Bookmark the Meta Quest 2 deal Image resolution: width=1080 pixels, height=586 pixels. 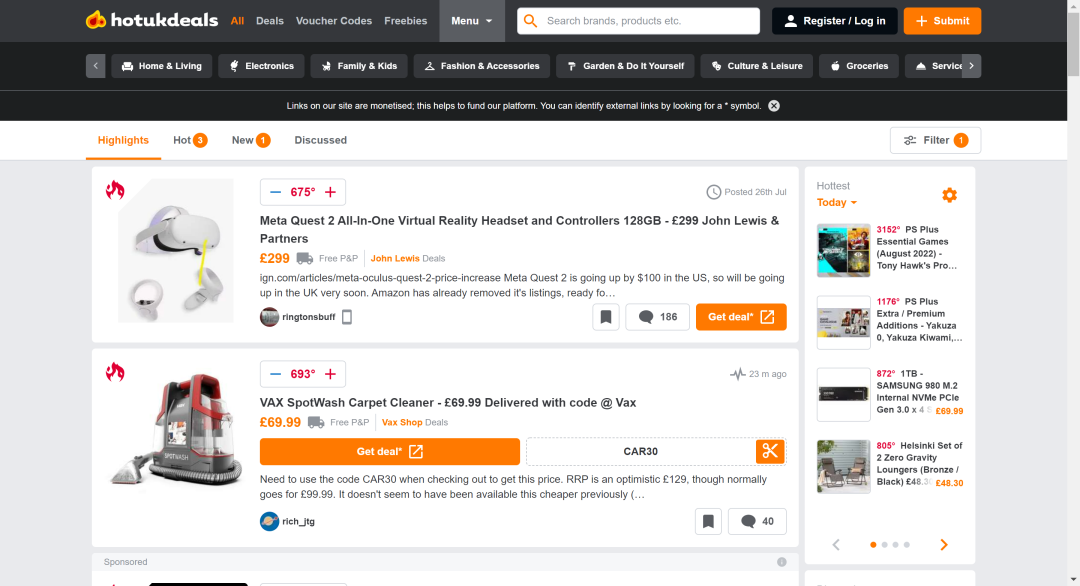click(x=606, y=317)
